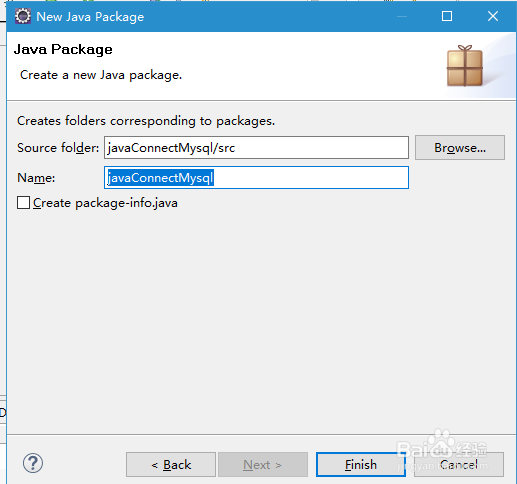Viewport: 517px width, 484px height.
Task: Enable Create package-info.java checkbox
Action: coord(23,202)
